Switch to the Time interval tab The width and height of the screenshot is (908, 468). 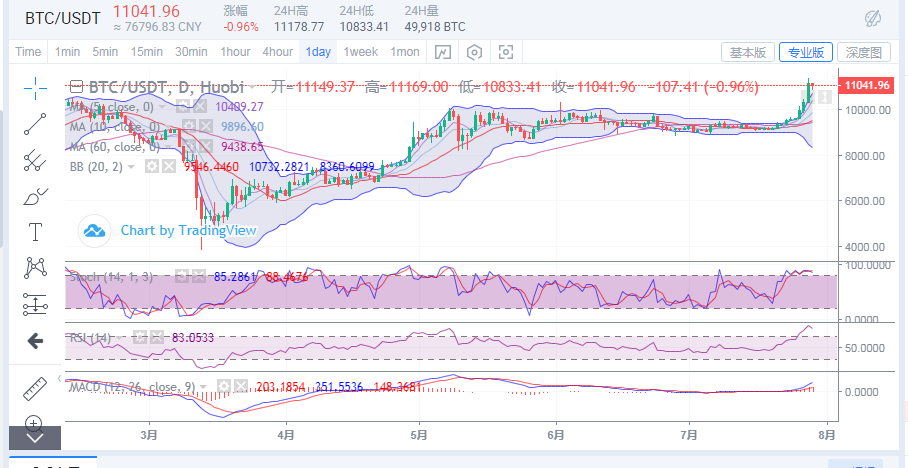pos(28,52)
